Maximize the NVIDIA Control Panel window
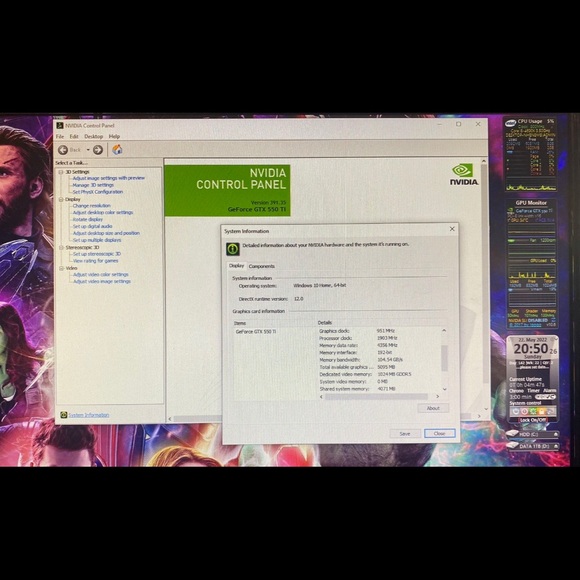 point(459,124)
